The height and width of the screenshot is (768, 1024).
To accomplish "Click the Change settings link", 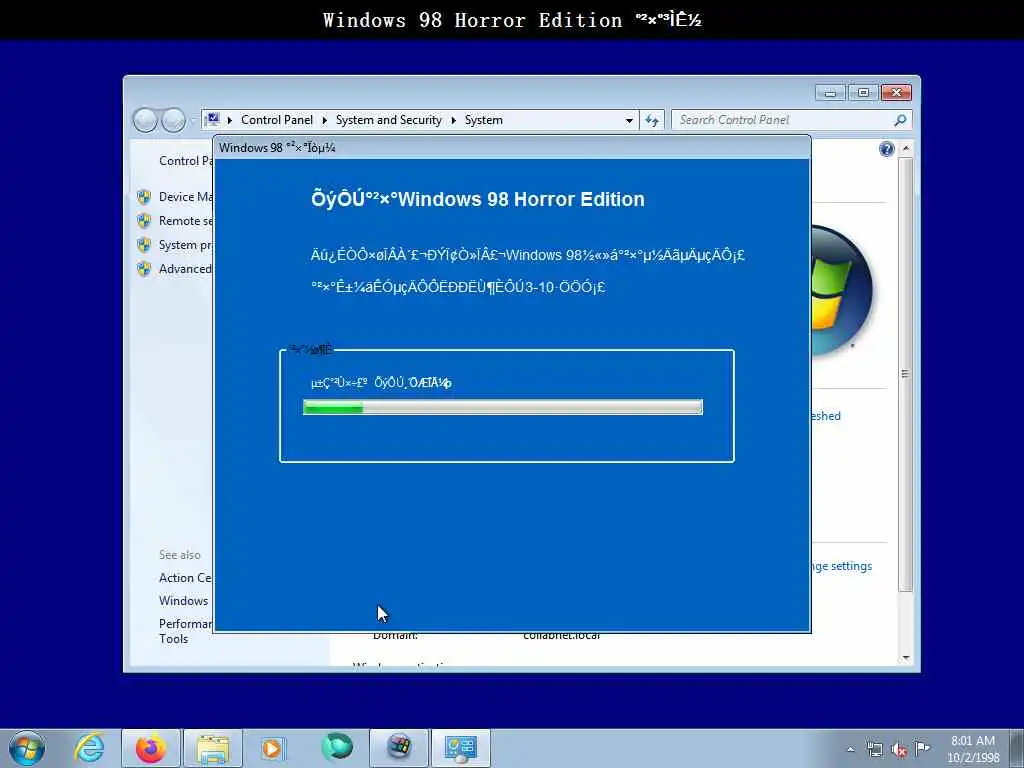I will click(x=842, y=566).
